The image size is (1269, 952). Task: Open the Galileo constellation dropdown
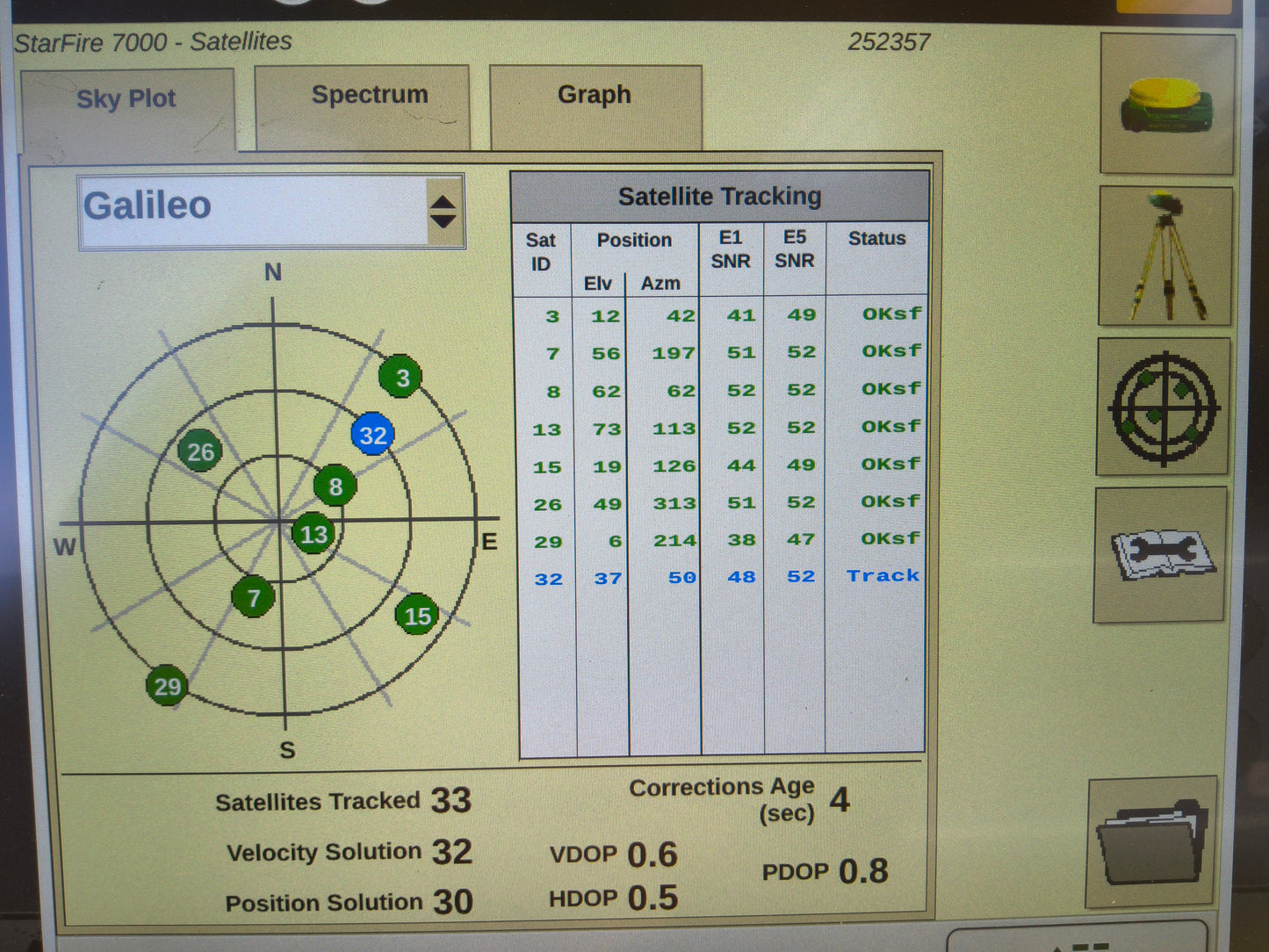point(271,212)
